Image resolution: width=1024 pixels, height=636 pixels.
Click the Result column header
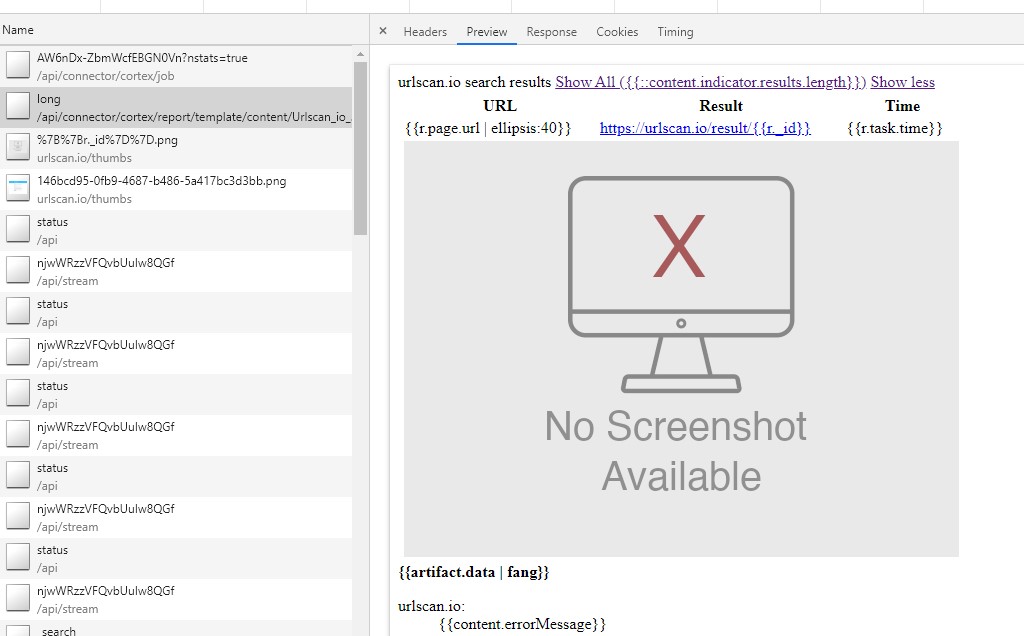721,106
